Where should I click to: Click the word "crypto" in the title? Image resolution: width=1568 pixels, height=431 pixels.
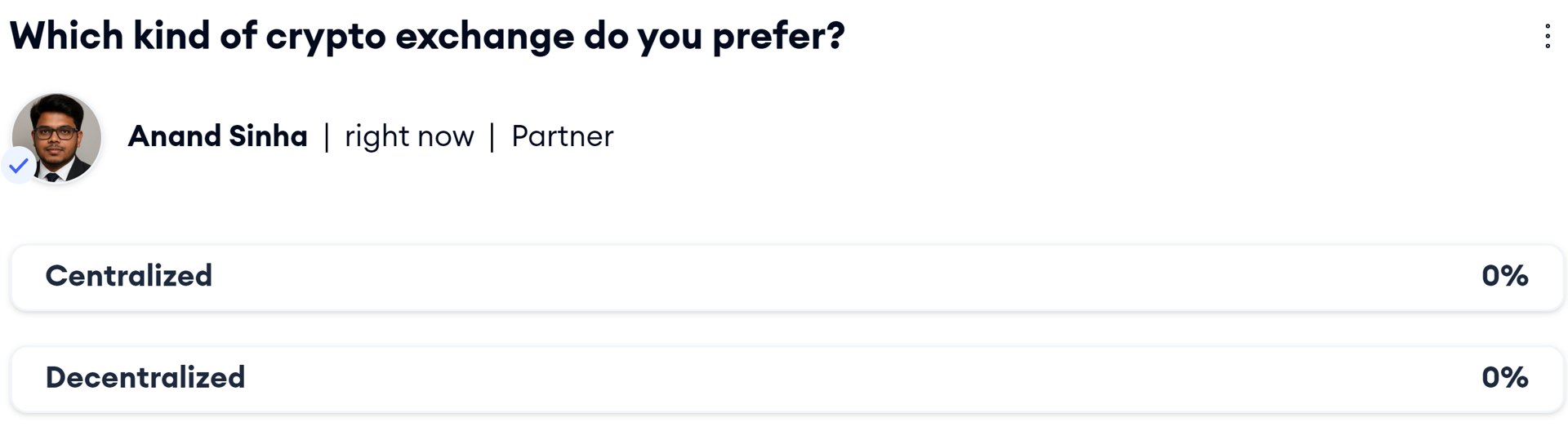pyautogui.click(x=326, y=38)
